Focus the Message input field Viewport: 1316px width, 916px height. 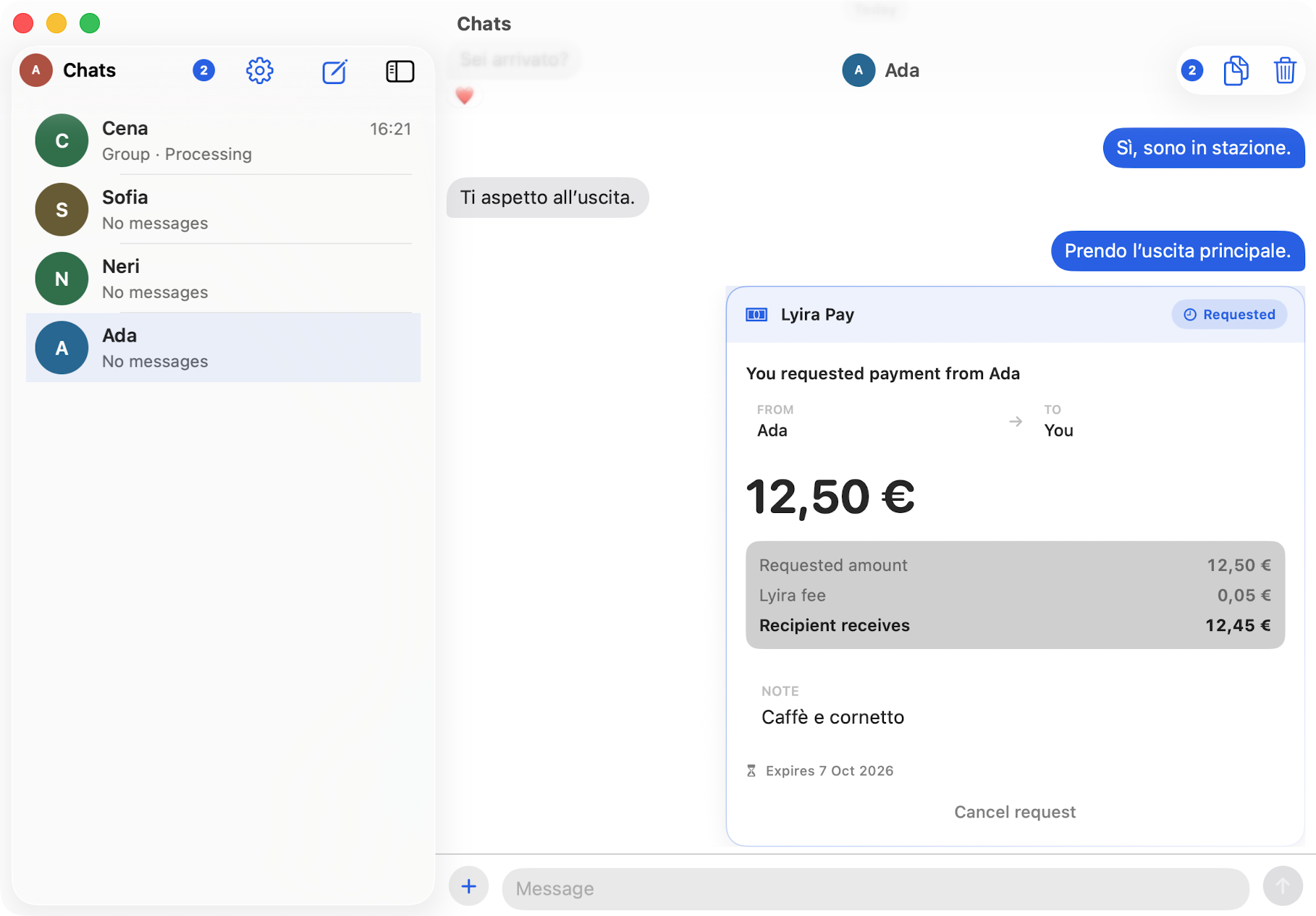pos(875,889)
